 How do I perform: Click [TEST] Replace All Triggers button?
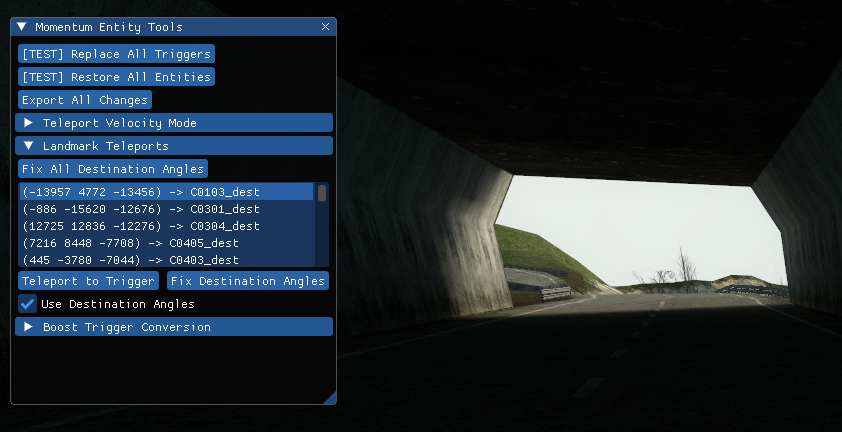pyautogui.click(x=117, y=54)
